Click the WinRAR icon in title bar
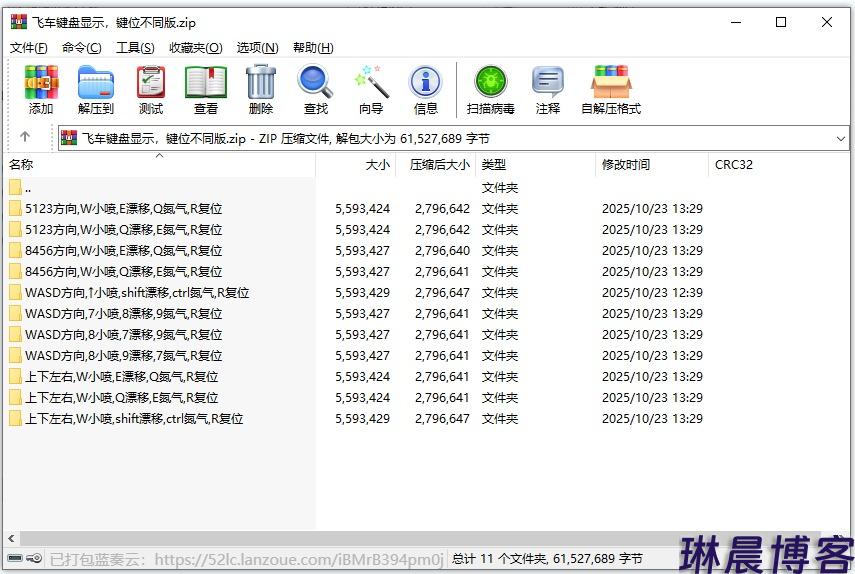The image size is (855, 574). (x=19, y=22)
